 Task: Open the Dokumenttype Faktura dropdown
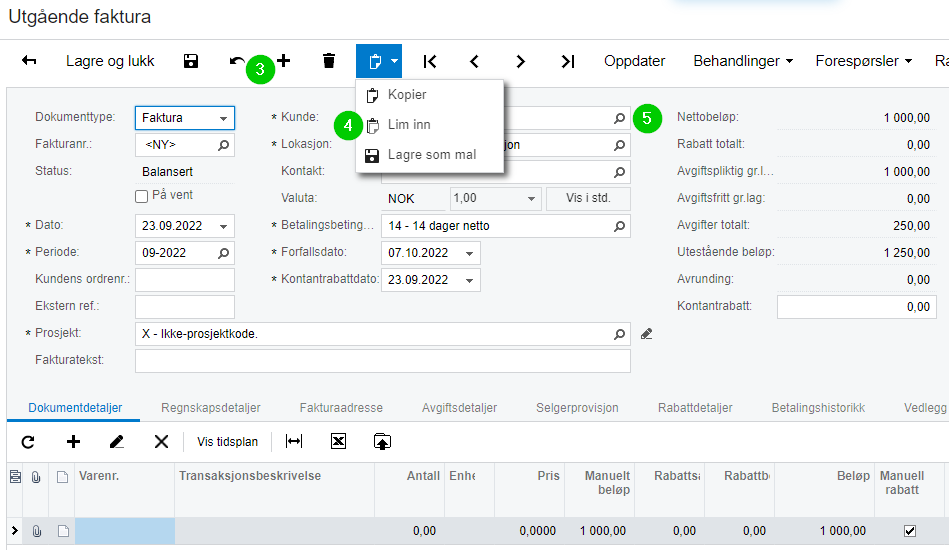223,119
